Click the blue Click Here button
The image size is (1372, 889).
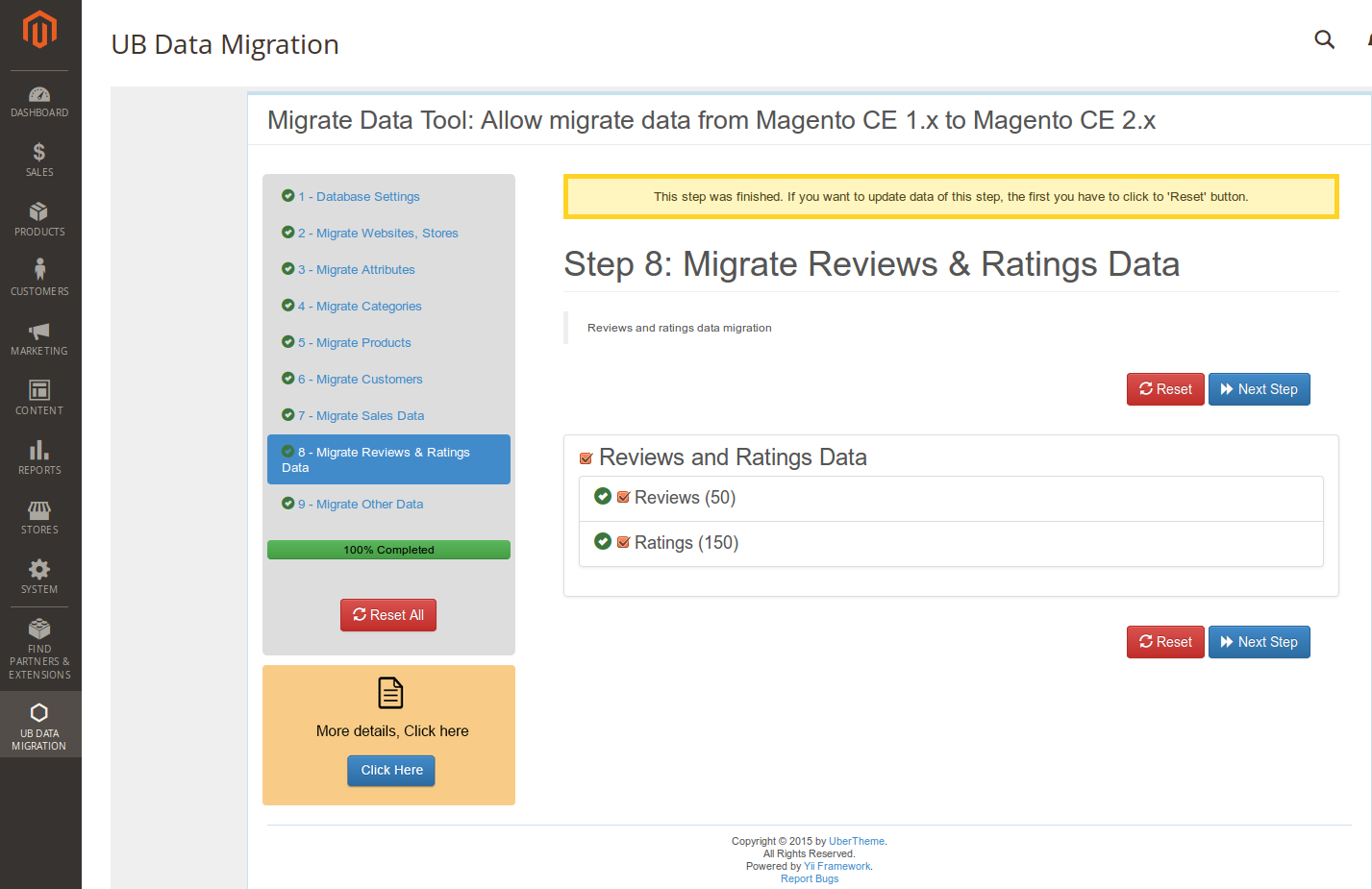[391, 771]
